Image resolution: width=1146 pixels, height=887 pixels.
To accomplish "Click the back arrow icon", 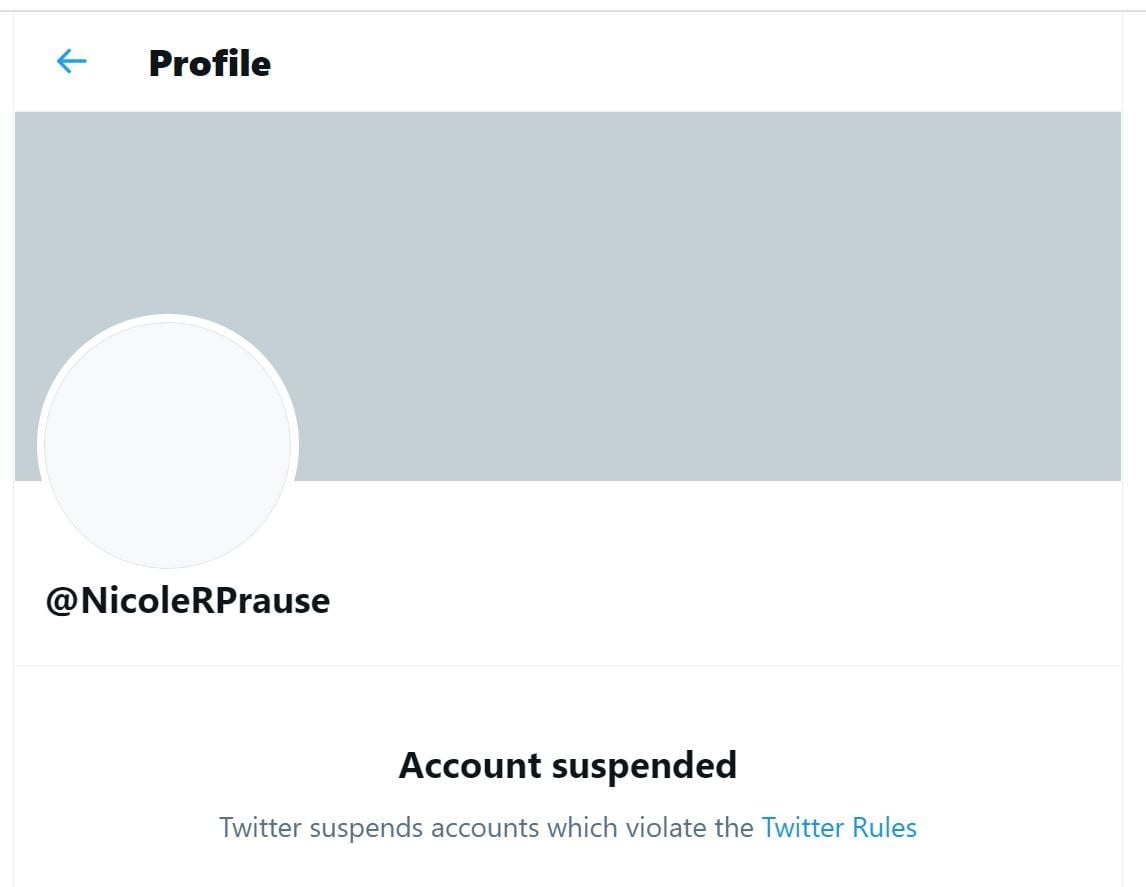I will click(72, 63).
